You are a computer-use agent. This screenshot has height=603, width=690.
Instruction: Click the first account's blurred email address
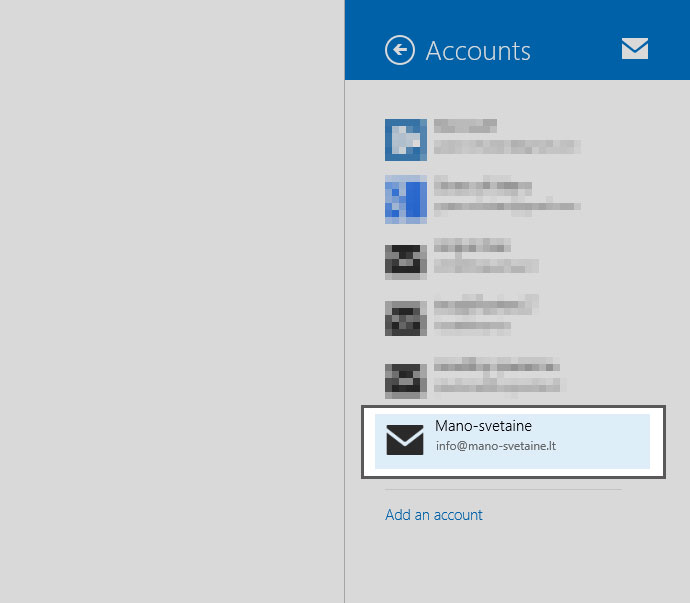click(x=505, y=147)
